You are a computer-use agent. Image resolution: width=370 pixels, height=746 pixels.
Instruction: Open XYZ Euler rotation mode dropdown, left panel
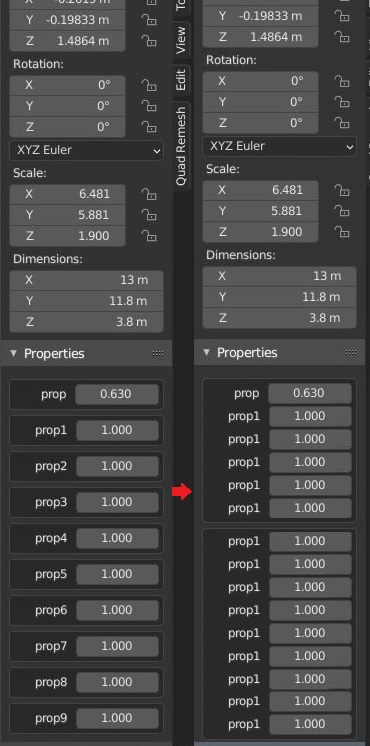point(87,150)
